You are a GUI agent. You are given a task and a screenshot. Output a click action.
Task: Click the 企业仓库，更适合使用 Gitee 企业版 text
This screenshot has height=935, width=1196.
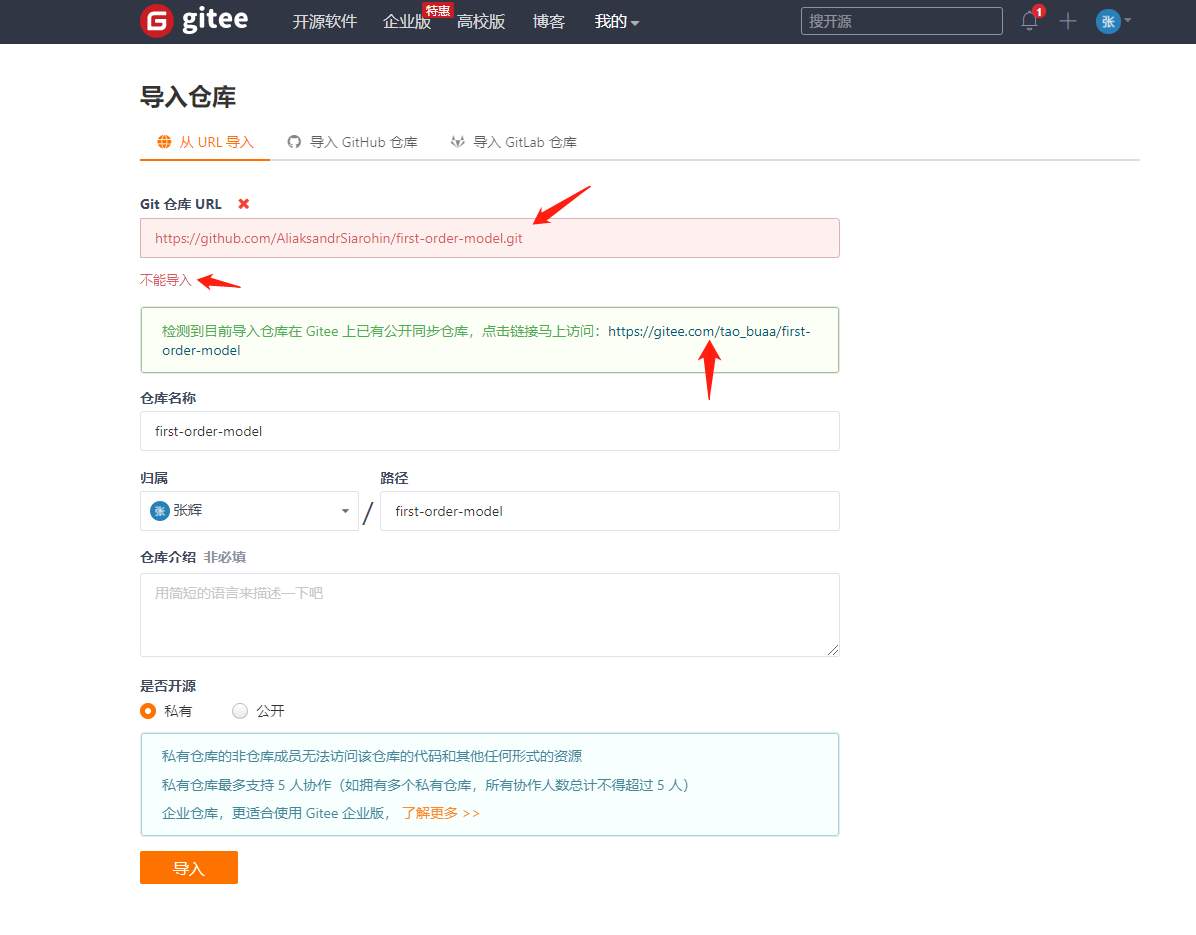tap(277, 813)
